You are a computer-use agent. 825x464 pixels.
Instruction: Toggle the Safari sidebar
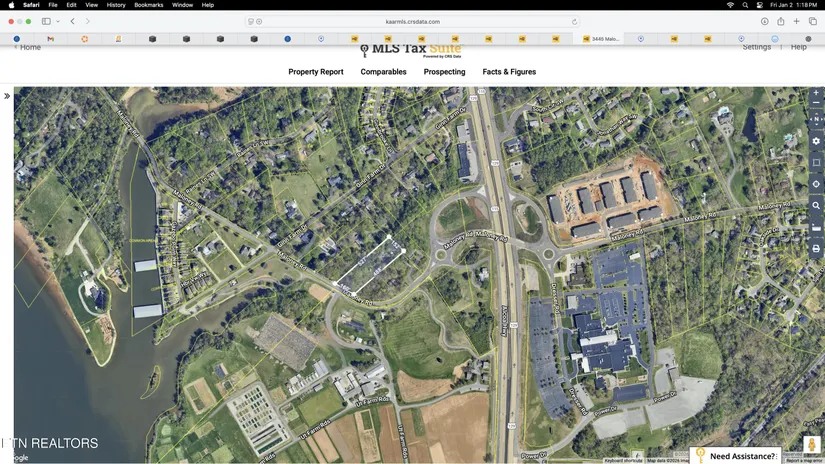coord(46,21)
